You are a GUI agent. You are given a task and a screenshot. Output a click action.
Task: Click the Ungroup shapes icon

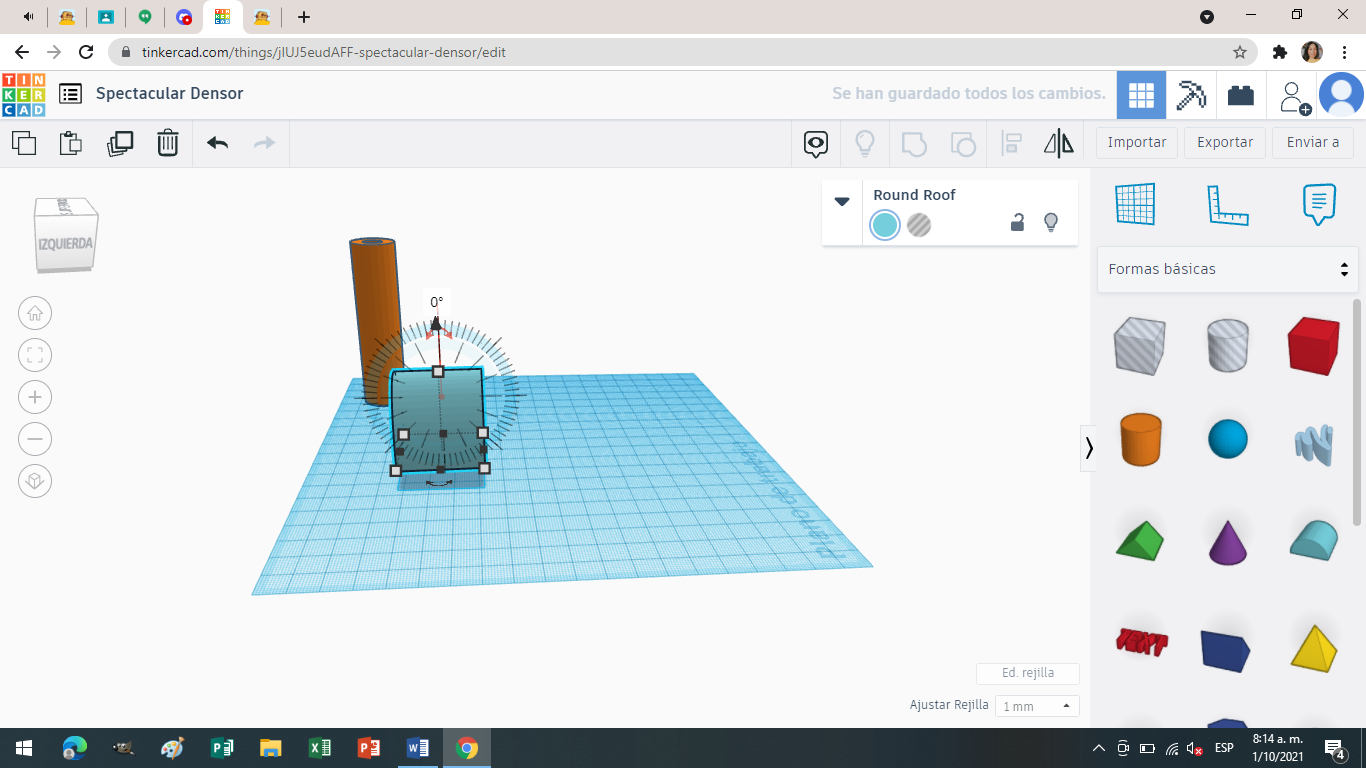[x=963, y=144]
